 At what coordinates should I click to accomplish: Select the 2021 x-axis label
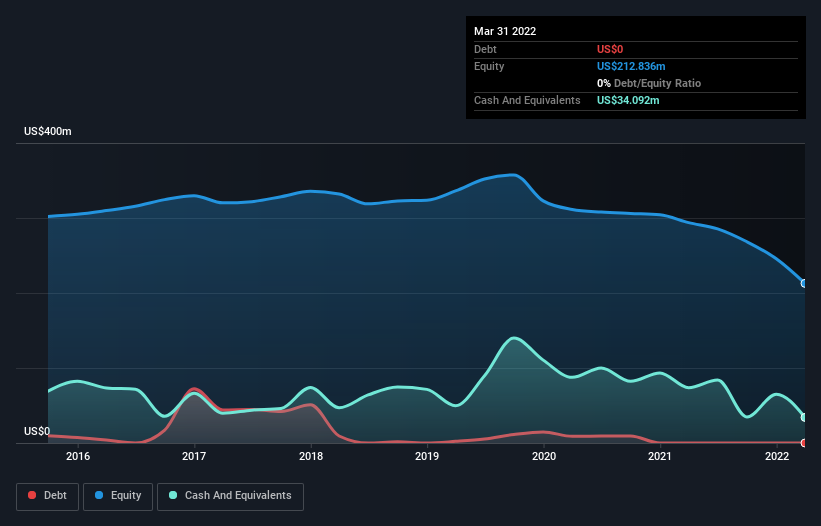pos(660,456)
